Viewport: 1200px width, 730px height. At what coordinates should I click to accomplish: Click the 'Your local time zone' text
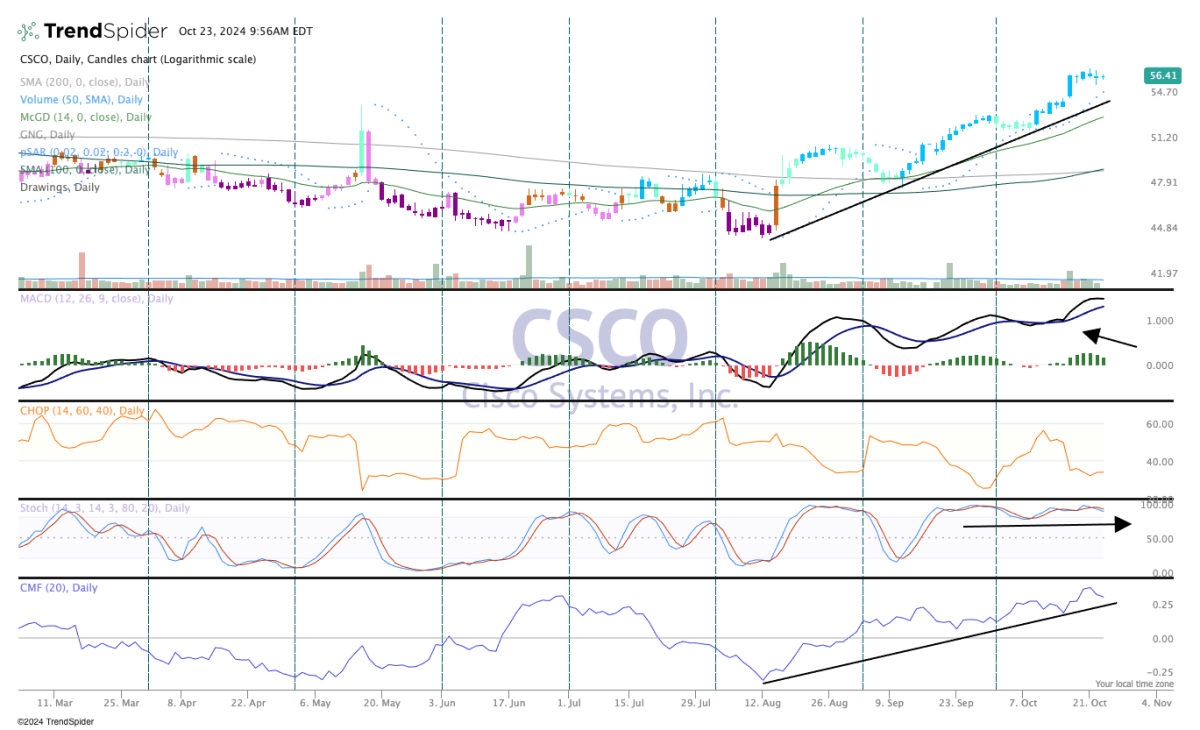1133,684
